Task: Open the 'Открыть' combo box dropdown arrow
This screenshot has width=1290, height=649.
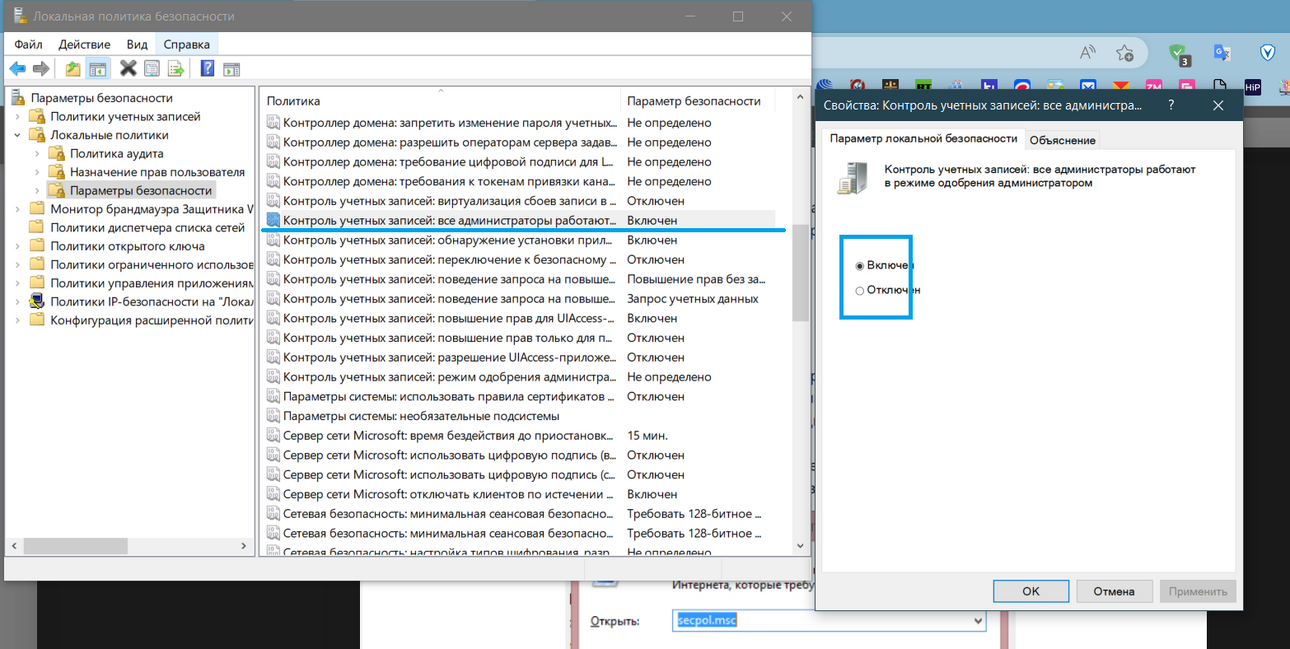Action: pos(977,621)
